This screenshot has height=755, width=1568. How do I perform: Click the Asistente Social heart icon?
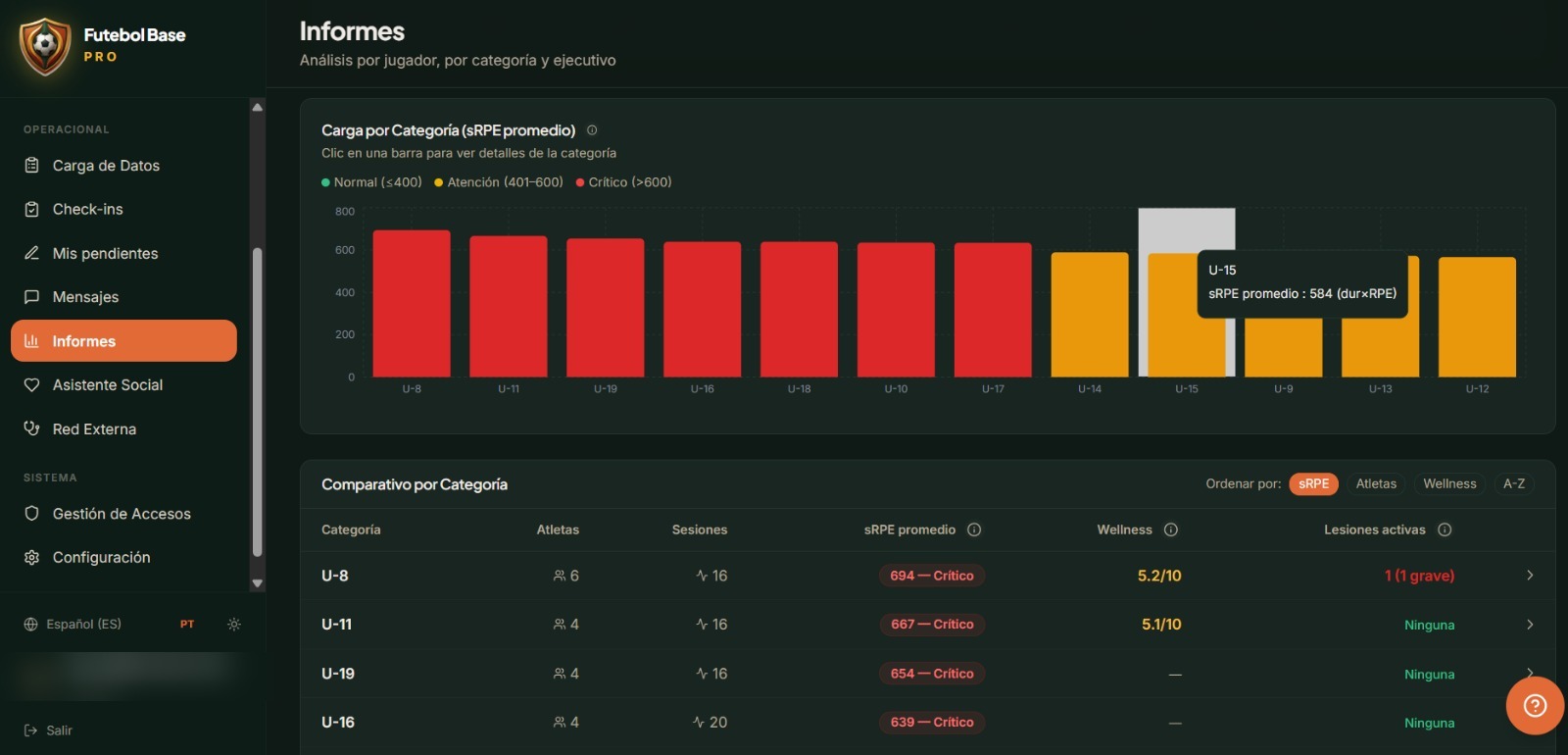point(31,385)
